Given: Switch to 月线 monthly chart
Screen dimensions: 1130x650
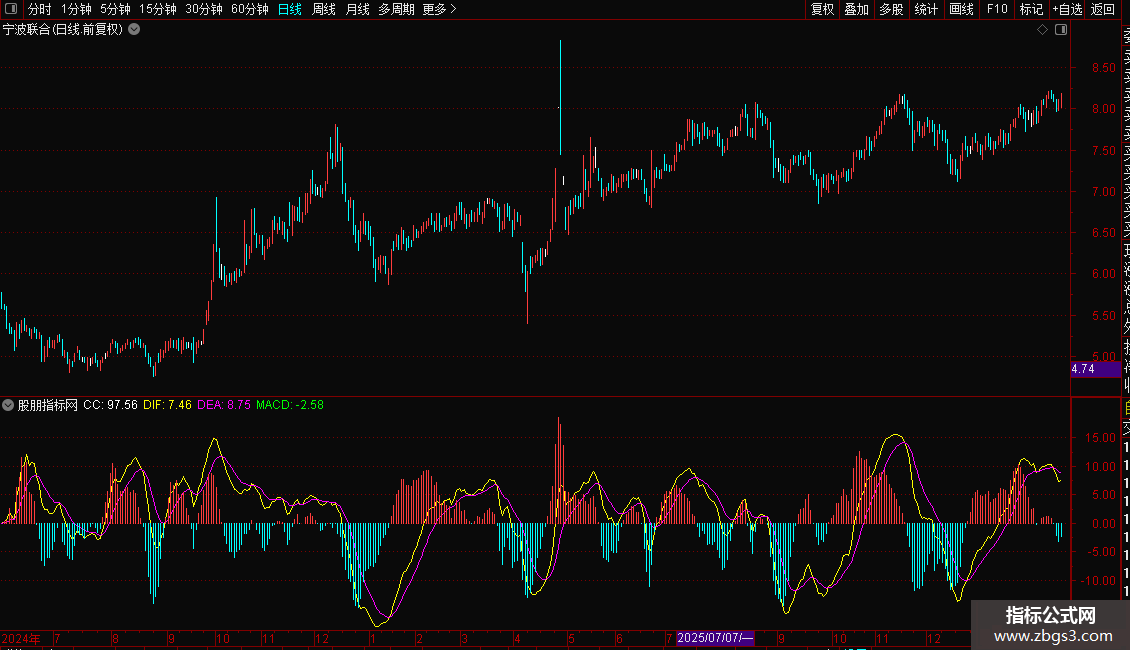Looking at the screenshot, I should point(357,9).
